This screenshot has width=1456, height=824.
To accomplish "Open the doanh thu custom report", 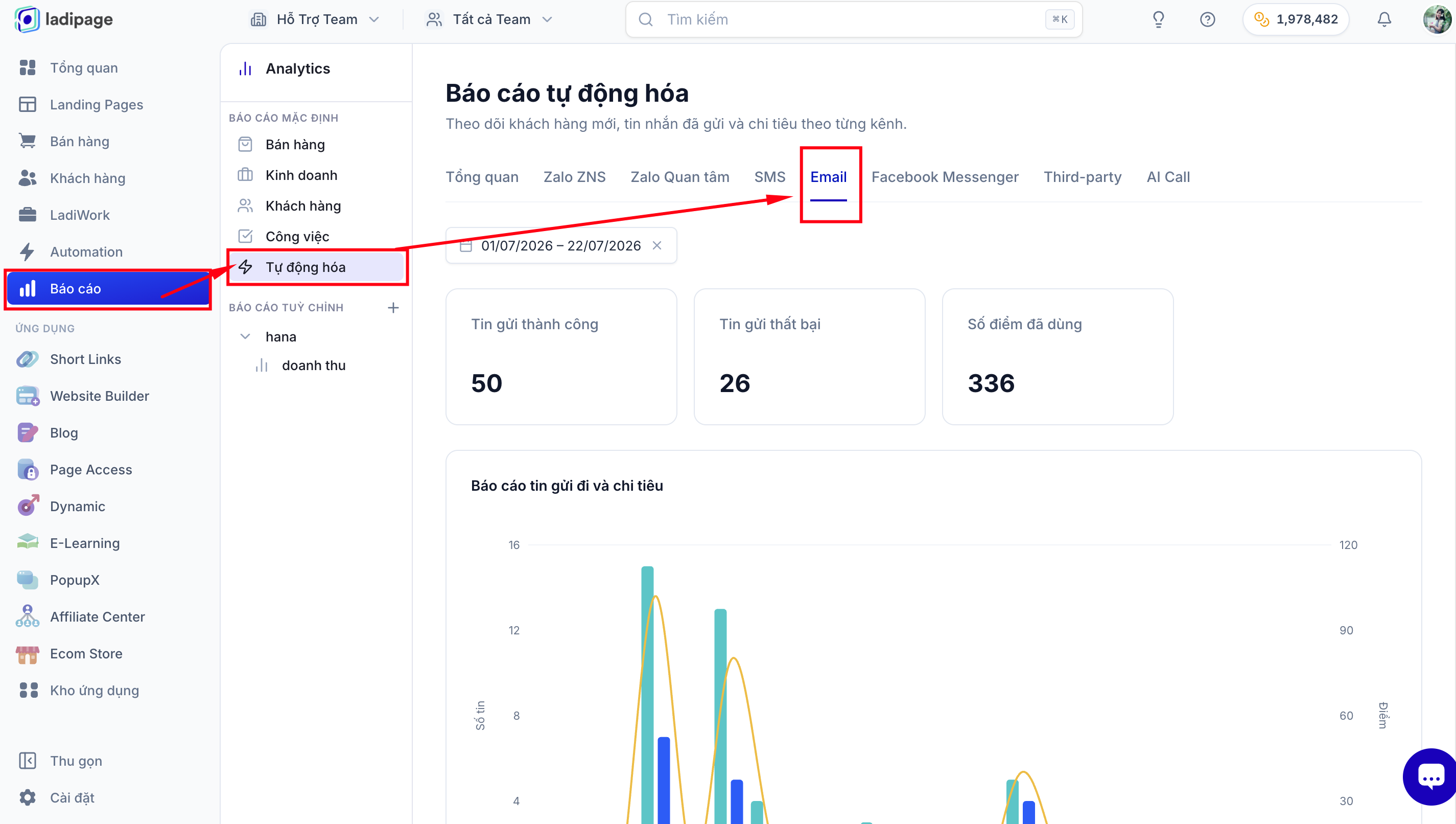I will tap(314, 365).
